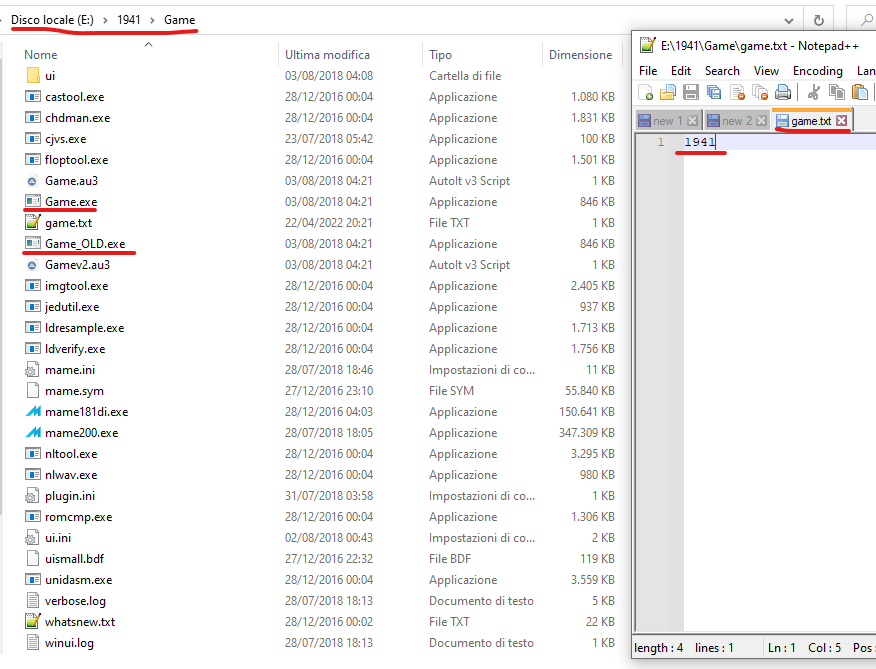
Task: Click the uismall.bdf blank file icon
Action: click(33, 559)
